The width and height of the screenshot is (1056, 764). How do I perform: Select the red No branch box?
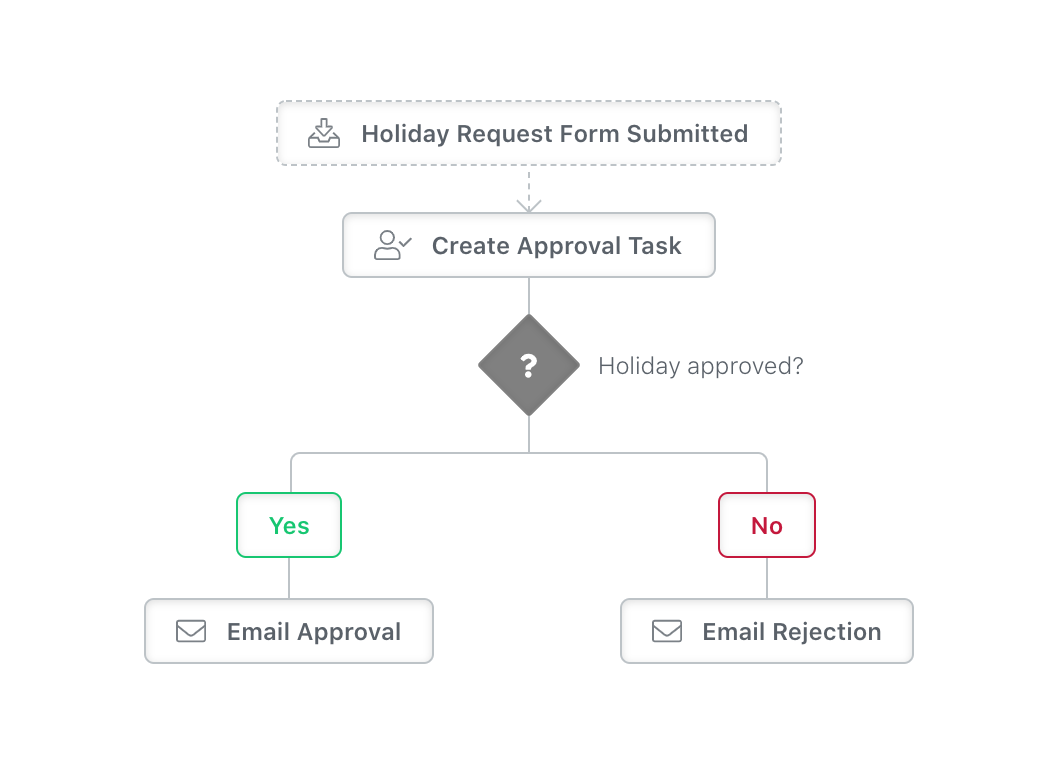(767, 525)
